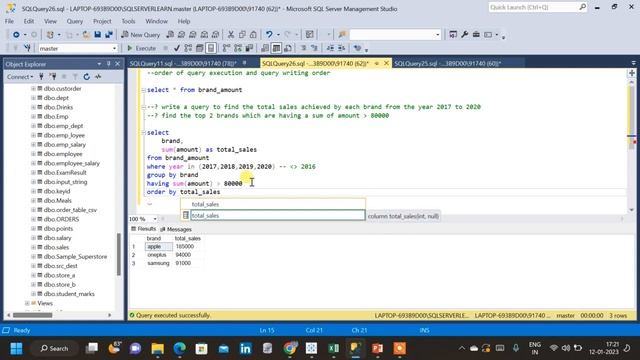Expand the dbo.custorder table node
The height and width of the screenshot is (360, 640).
point(33,89)
